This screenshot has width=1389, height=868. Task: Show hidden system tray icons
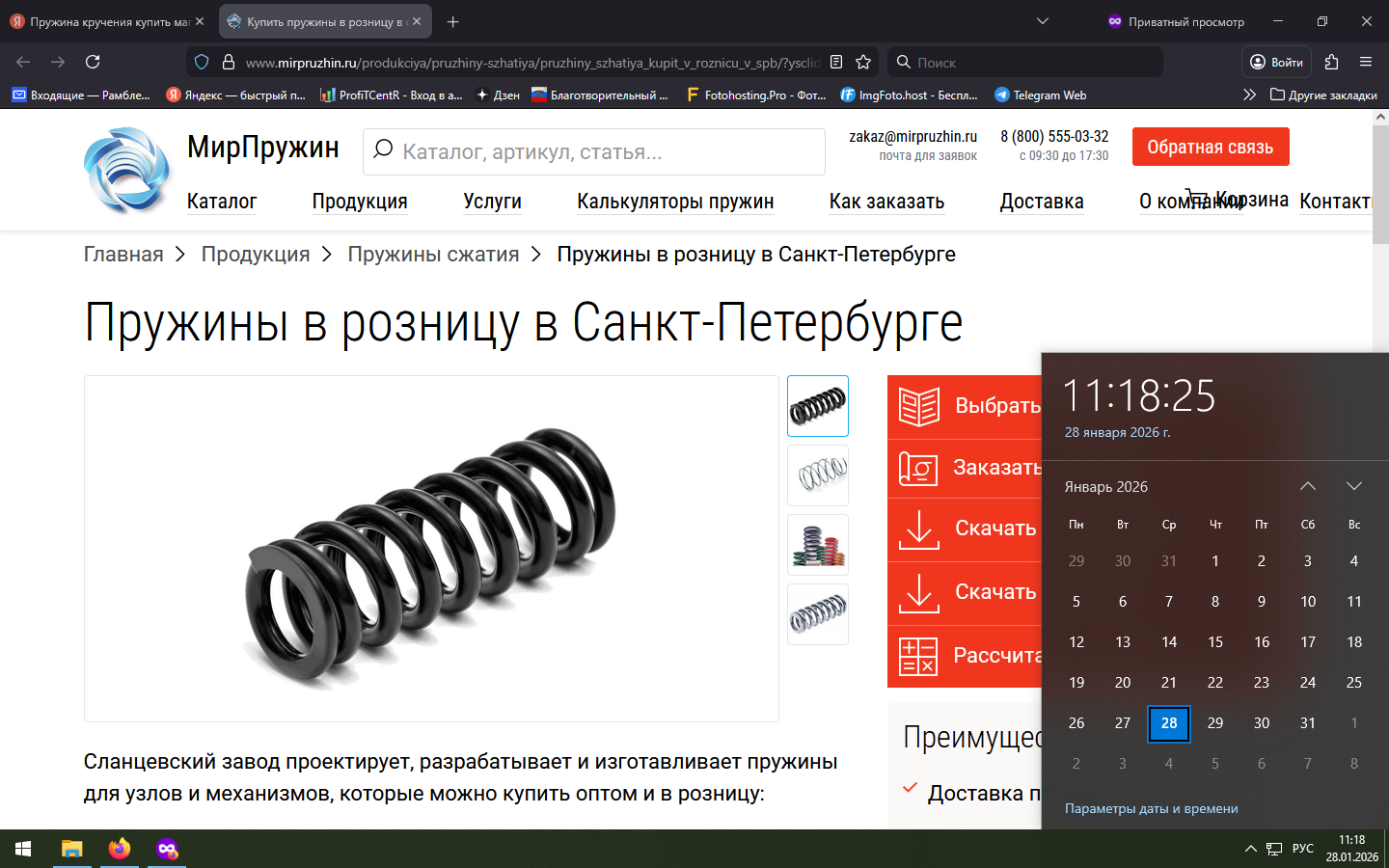1251,849
